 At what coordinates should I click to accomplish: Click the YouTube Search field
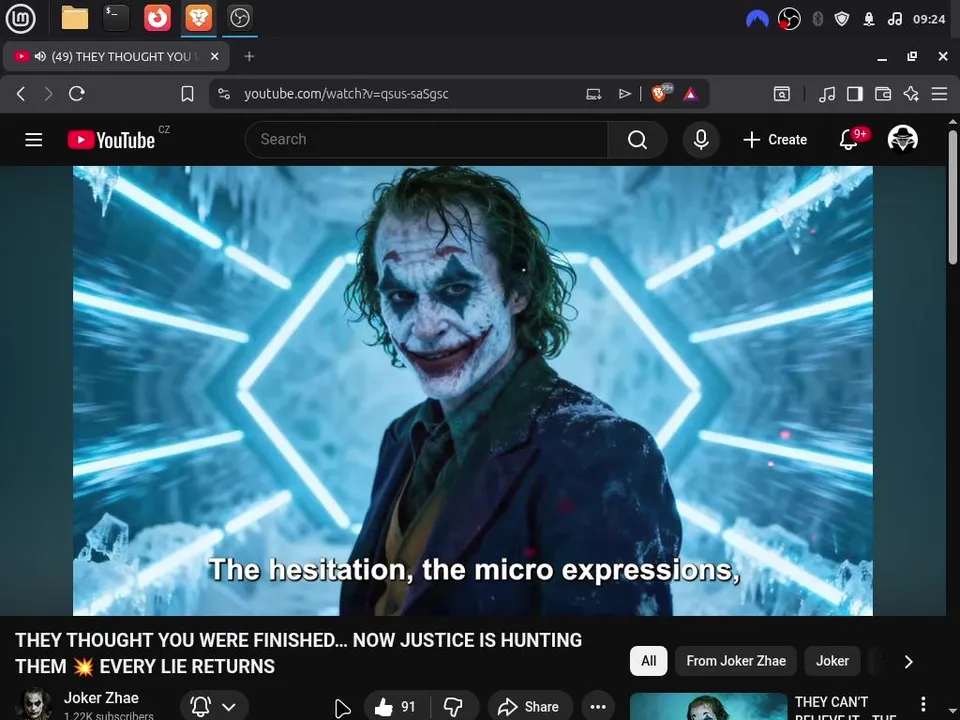(427, 140)
